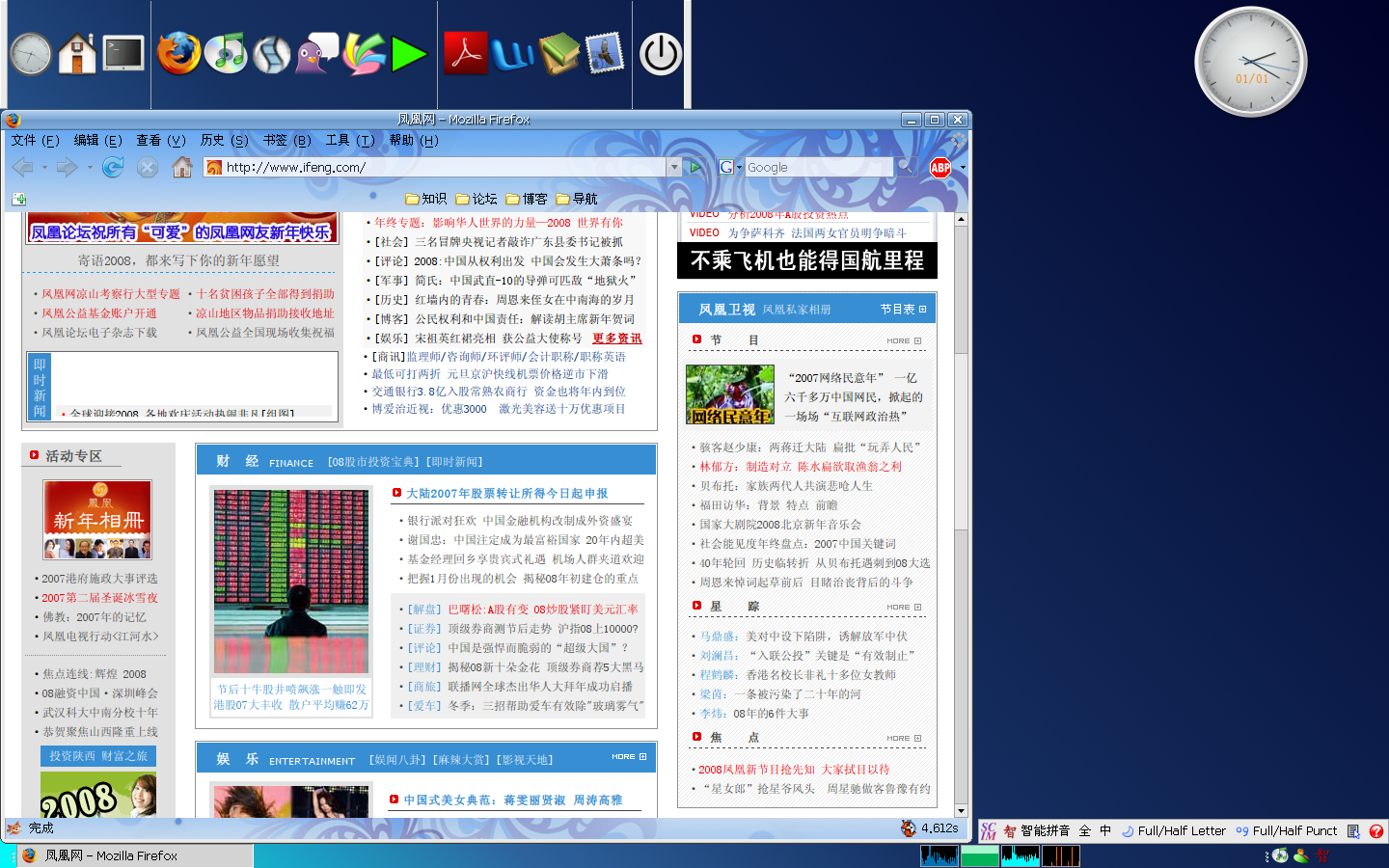Open SCIM help red question icon
The height and width of the screenshot is (868, 1389).
tap(1376, 831)
